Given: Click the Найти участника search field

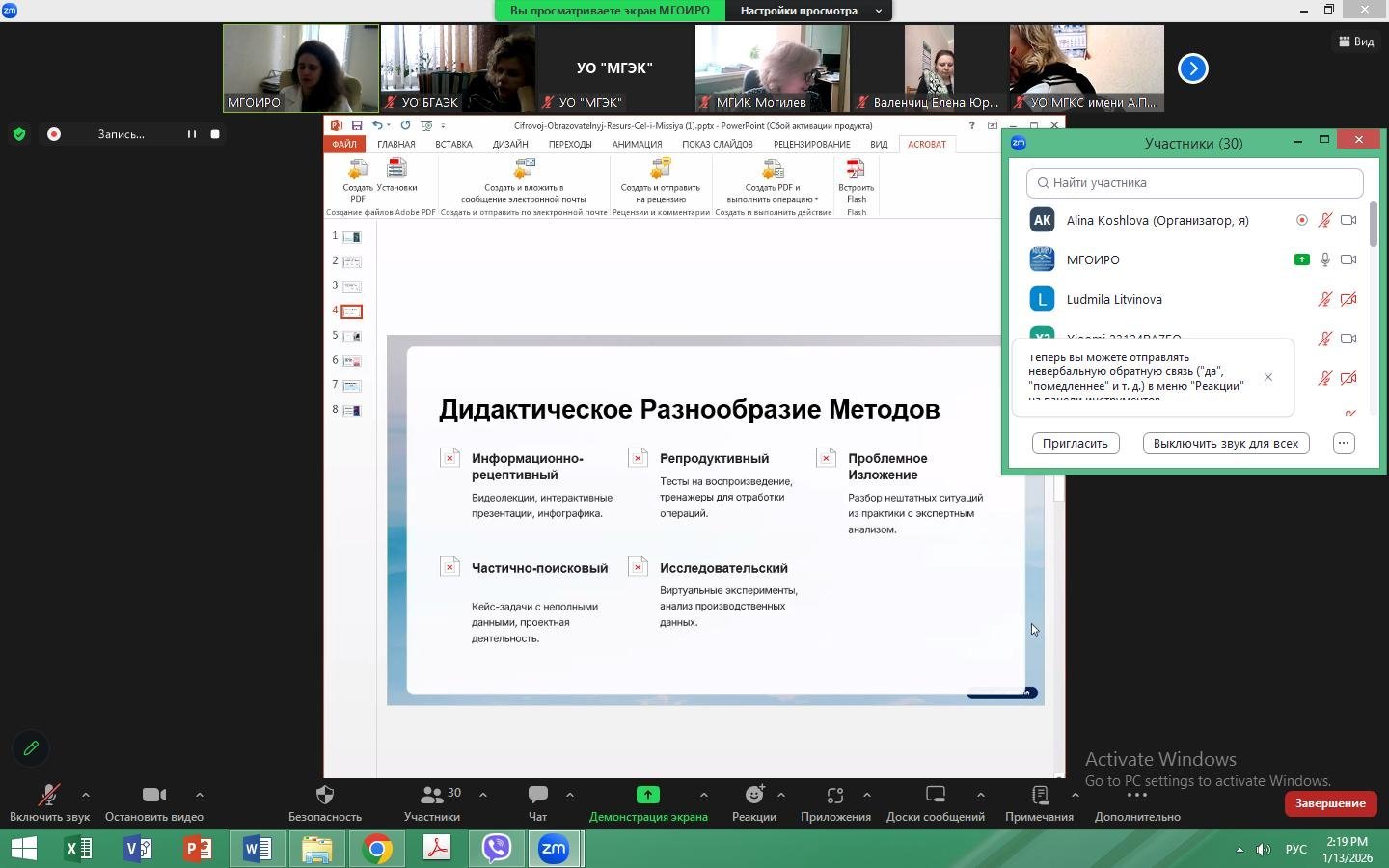Looking at the screenshot, I should (x=1194, y=183).
